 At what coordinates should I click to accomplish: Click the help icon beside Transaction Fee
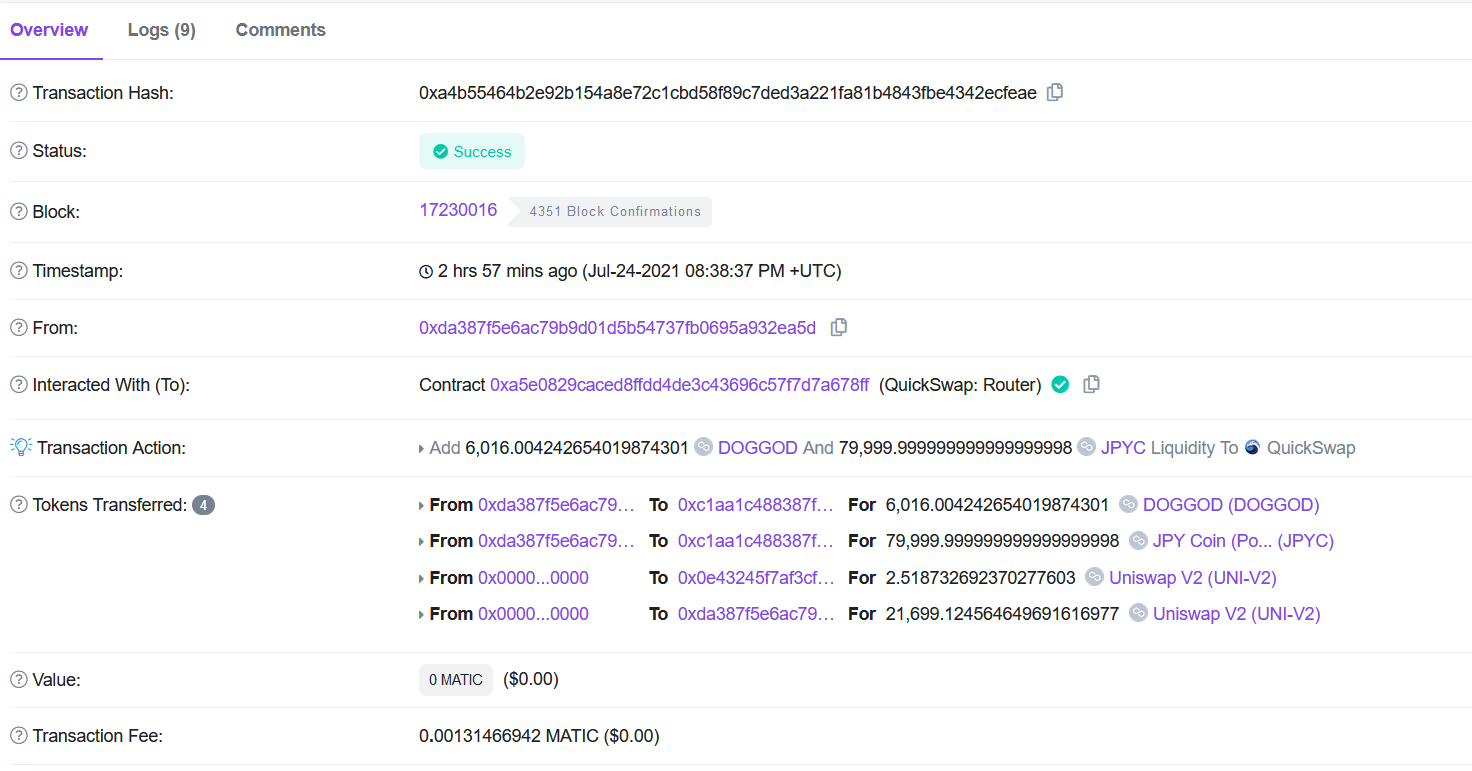click(18, 736)
